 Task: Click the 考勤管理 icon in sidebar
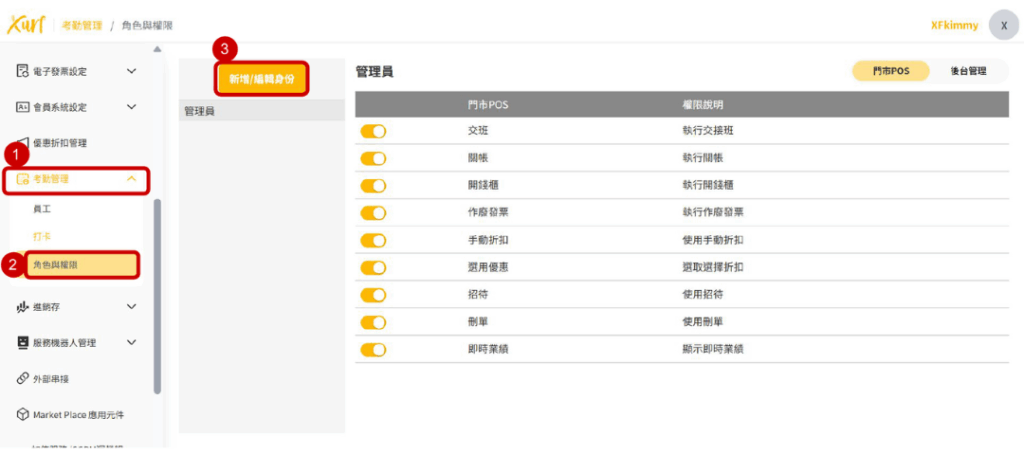[22, 179]
